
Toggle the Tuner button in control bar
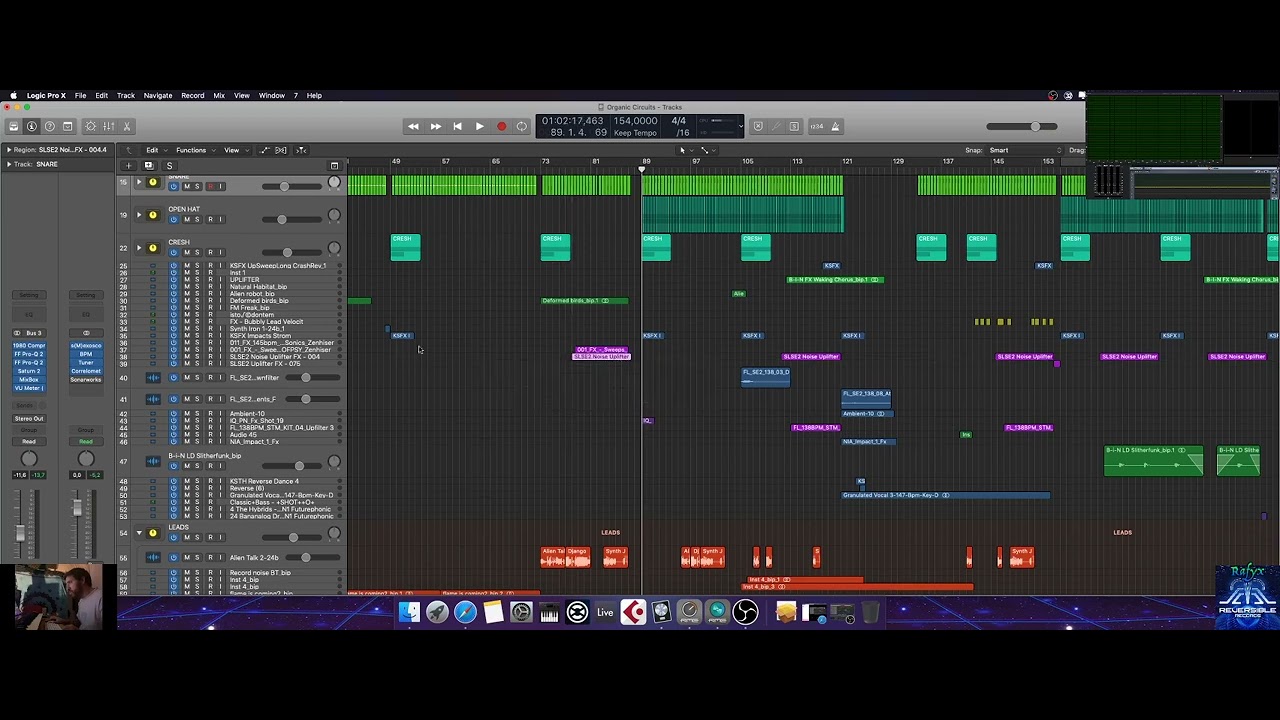pos(776,126)
